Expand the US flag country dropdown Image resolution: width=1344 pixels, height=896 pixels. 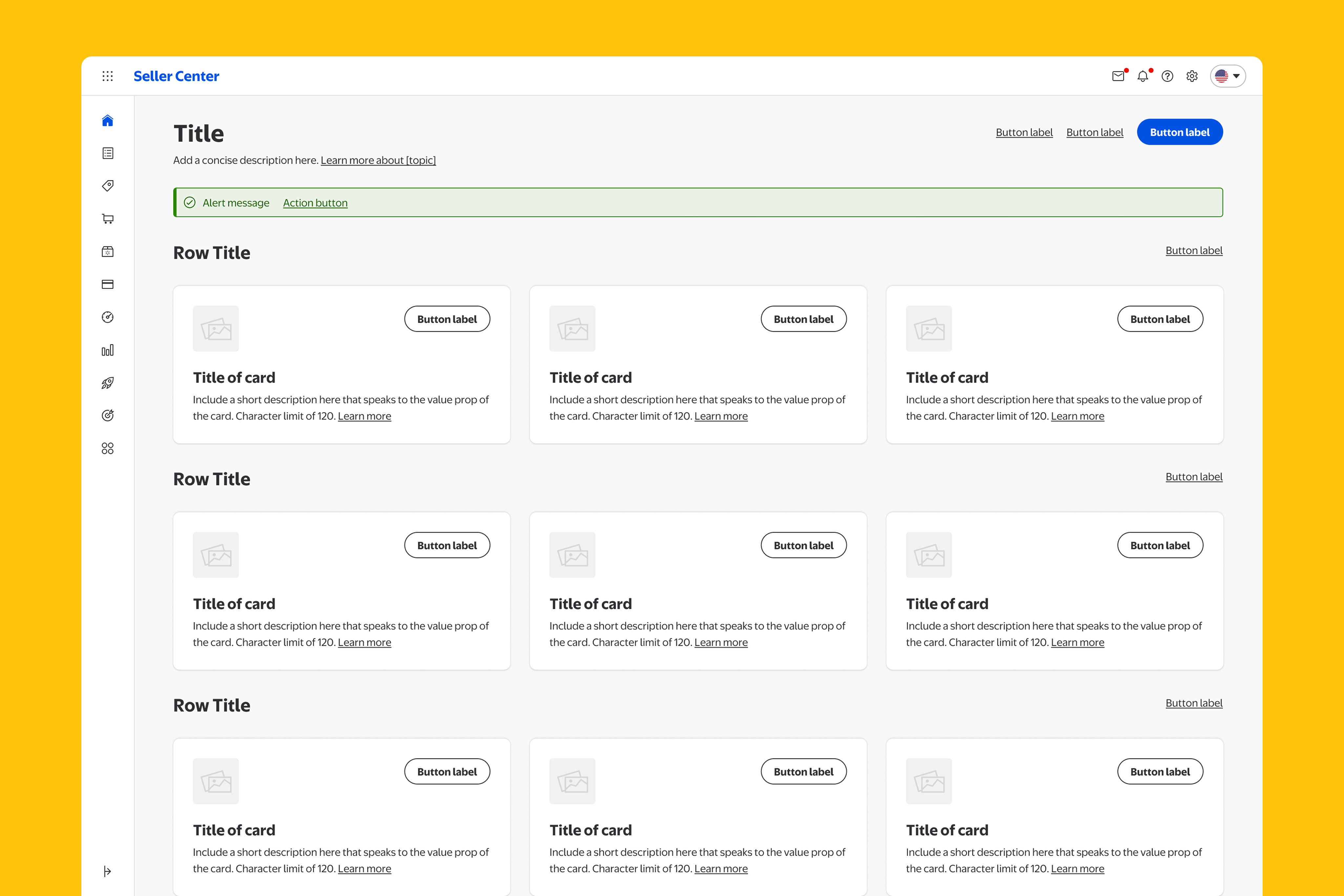click(x=1228, y=76)
